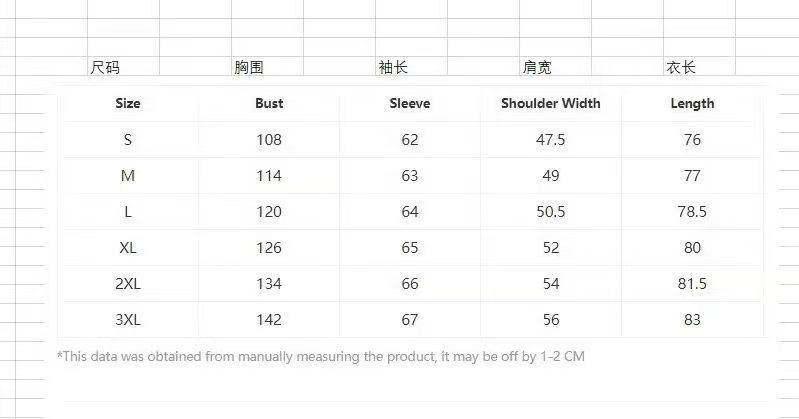Click the 袖长 header cell
The width and height of the screenshot is (799, 419).
pyautogui.click(x=393, y=68)
